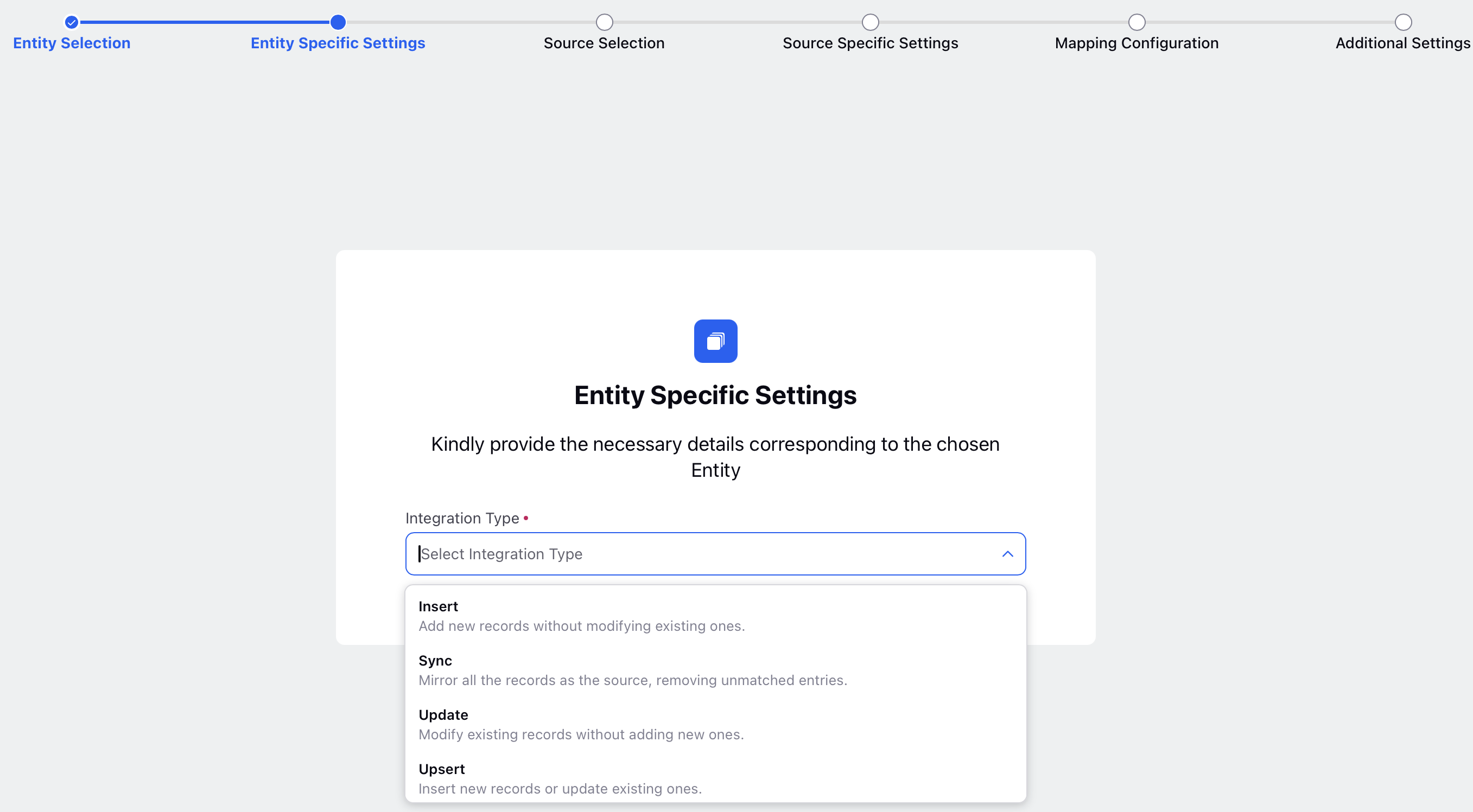Image resolution: width=1473 pixels, height=812 pixels.
Task: Click the Additional Settings step circle
Action: pos(1403,22)
